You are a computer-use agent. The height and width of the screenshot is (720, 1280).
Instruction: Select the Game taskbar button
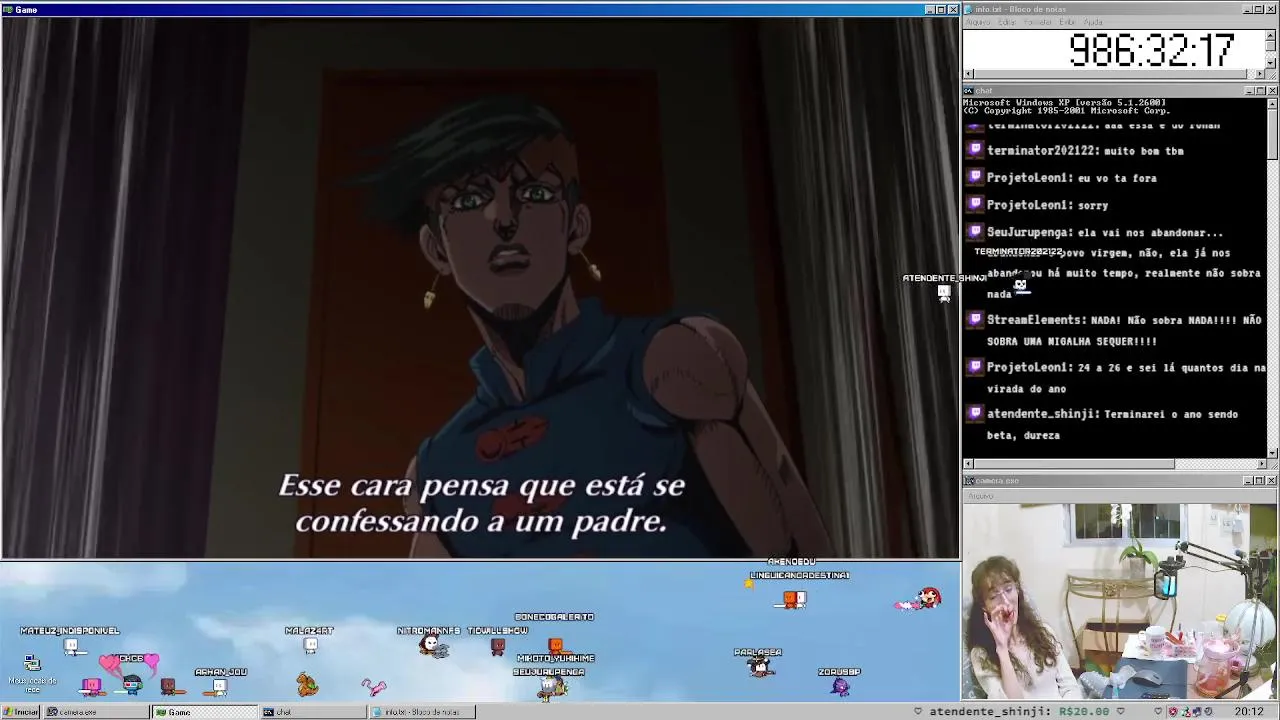click(x=204, y=712)
